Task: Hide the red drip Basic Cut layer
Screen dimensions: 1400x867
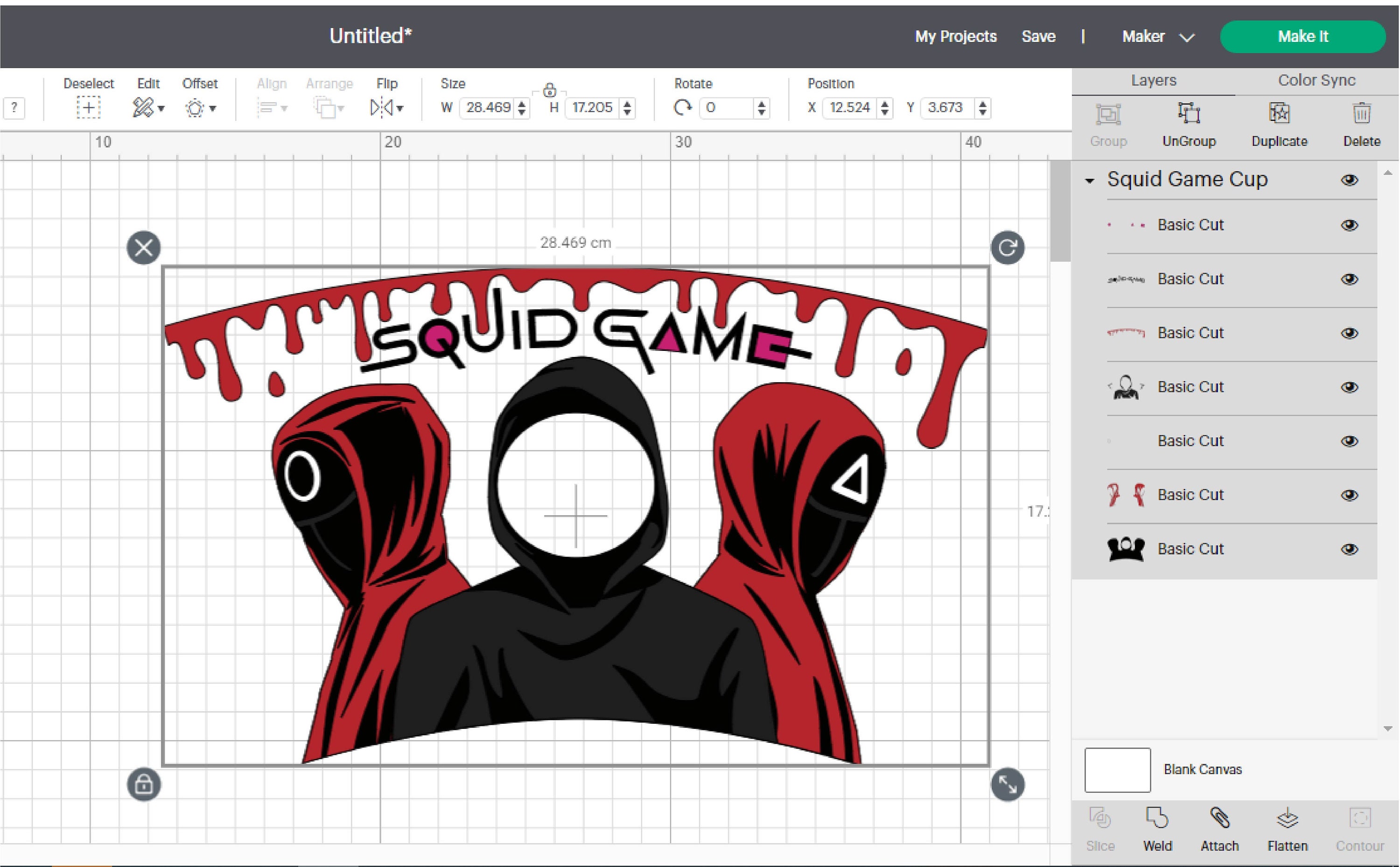Action: pos(1350,333)
